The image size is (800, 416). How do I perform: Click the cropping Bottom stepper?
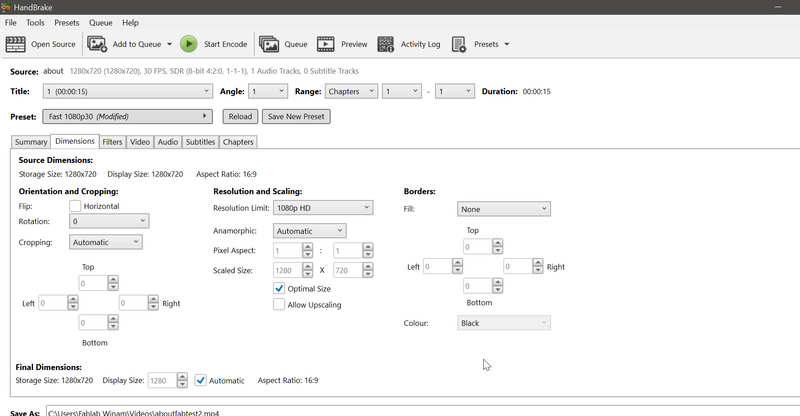[113, 322]
